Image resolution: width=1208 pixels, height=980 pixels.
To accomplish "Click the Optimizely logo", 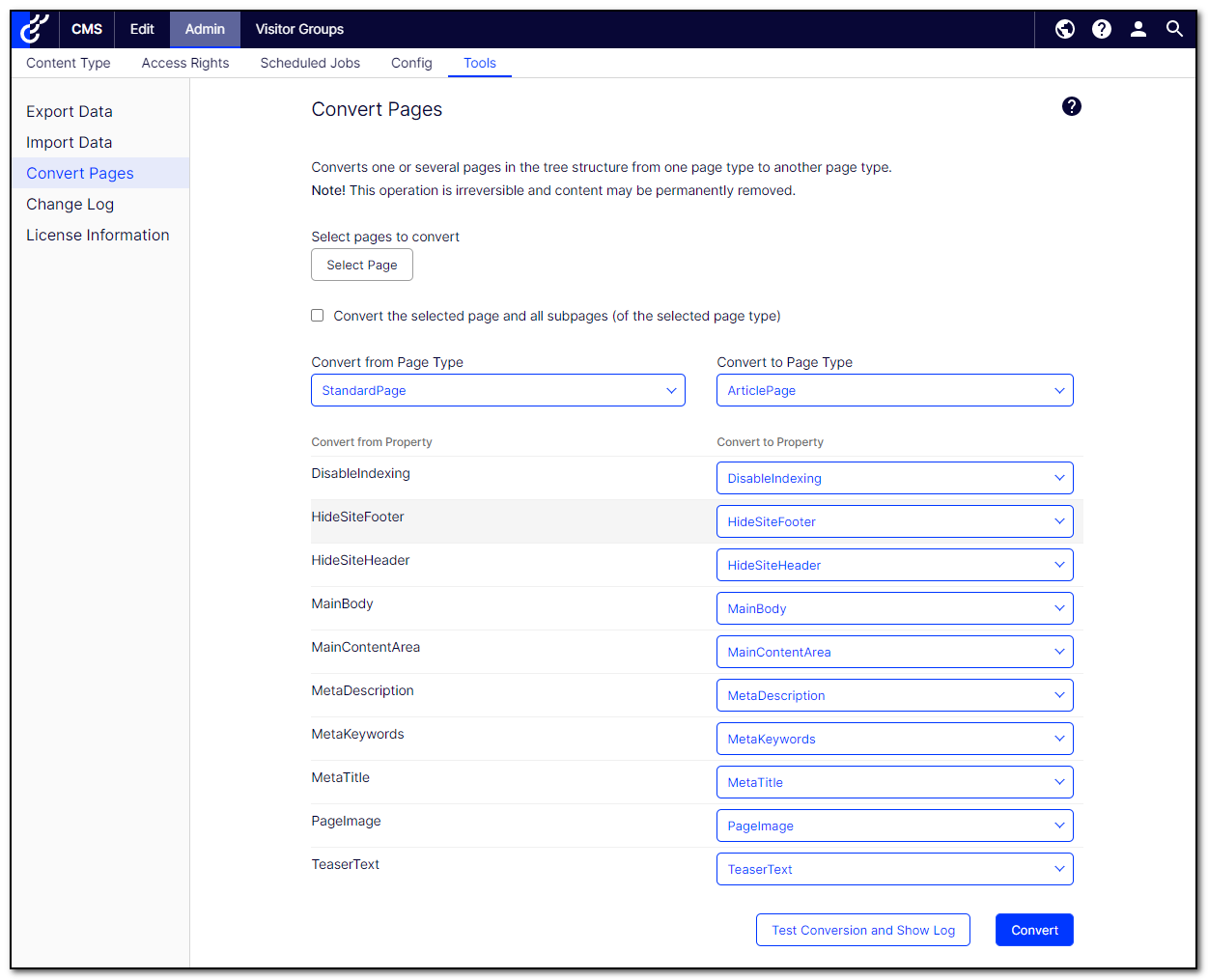I will 33,29.
